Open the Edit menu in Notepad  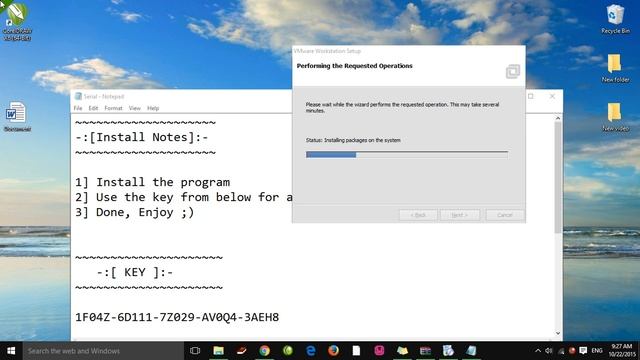click(93, 108)
